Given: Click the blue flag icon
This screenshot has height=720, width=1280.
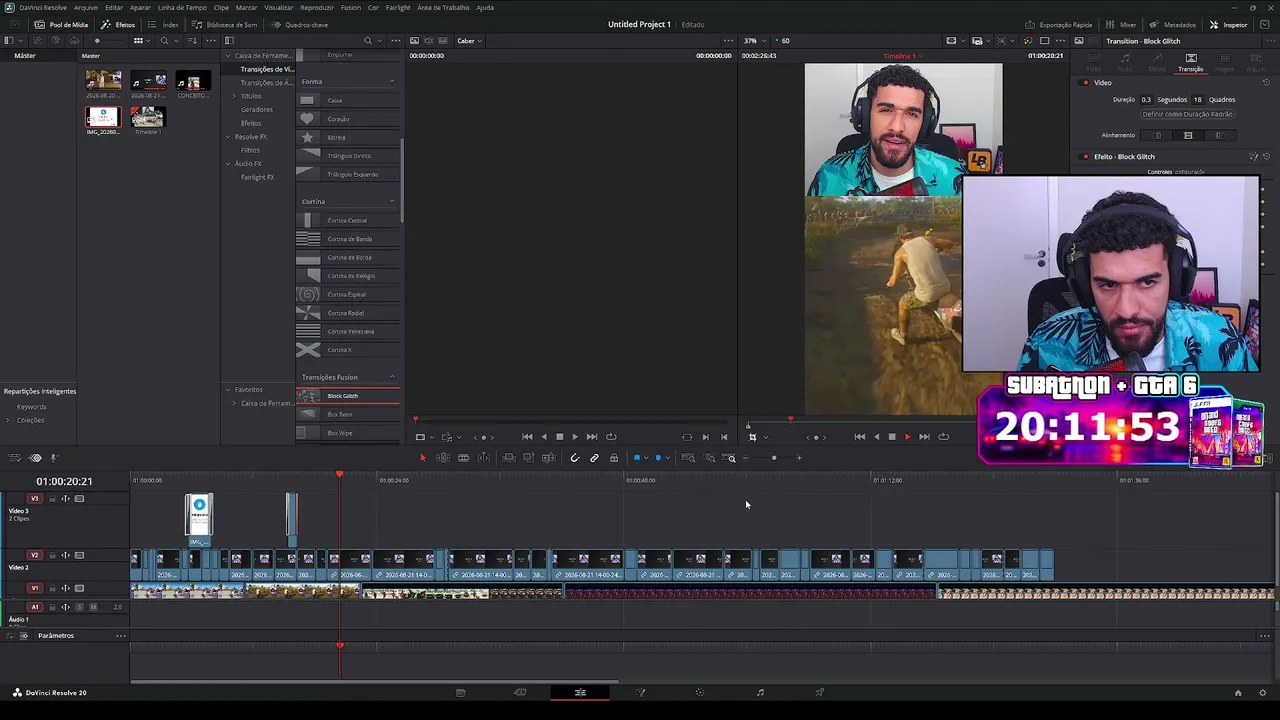Looking at the screenshot, I should pos(637,458).
